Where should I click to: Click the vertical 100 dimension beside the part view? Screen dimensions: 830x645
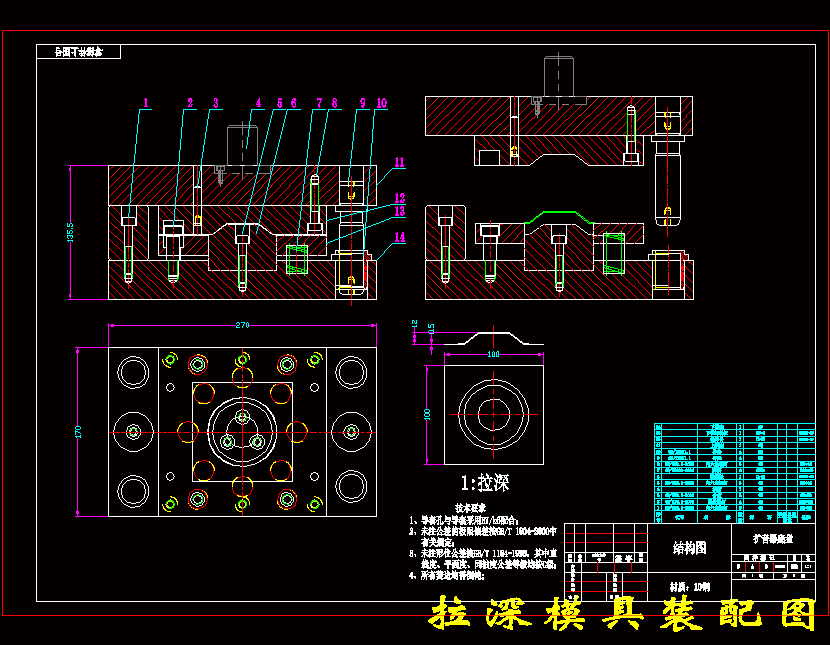pyautogui.click(x=428, y=414)
